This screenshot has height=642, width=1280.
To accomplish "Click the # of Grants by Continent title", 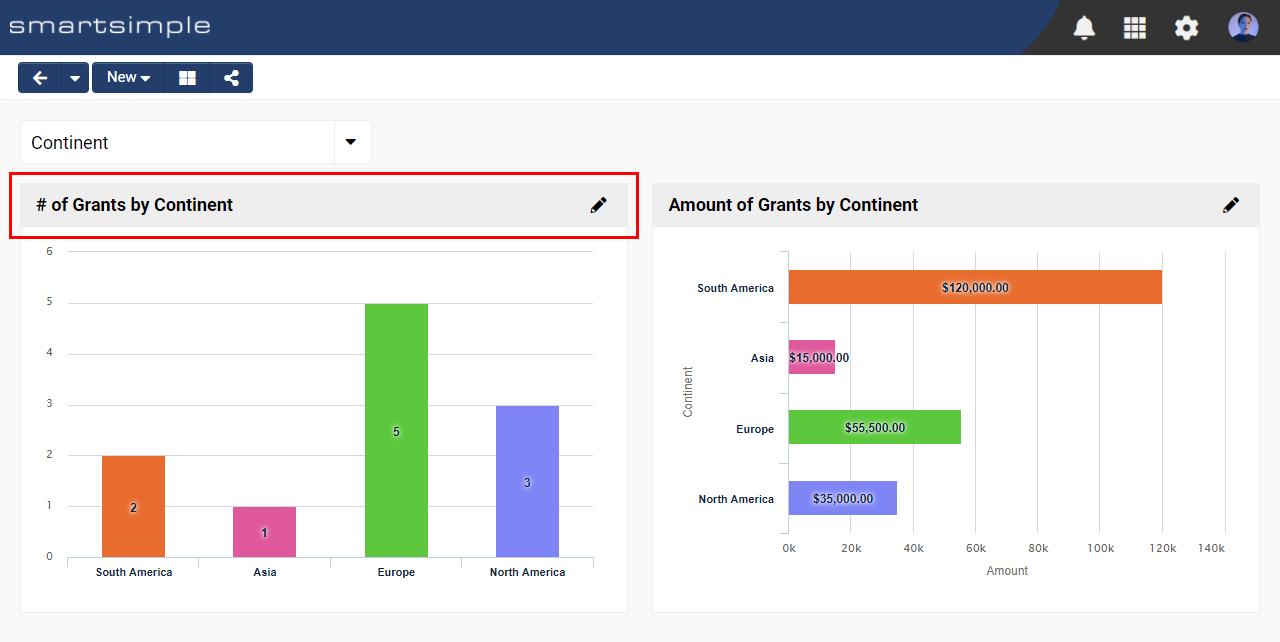I will pyautogui.click(x=135, y=205).
